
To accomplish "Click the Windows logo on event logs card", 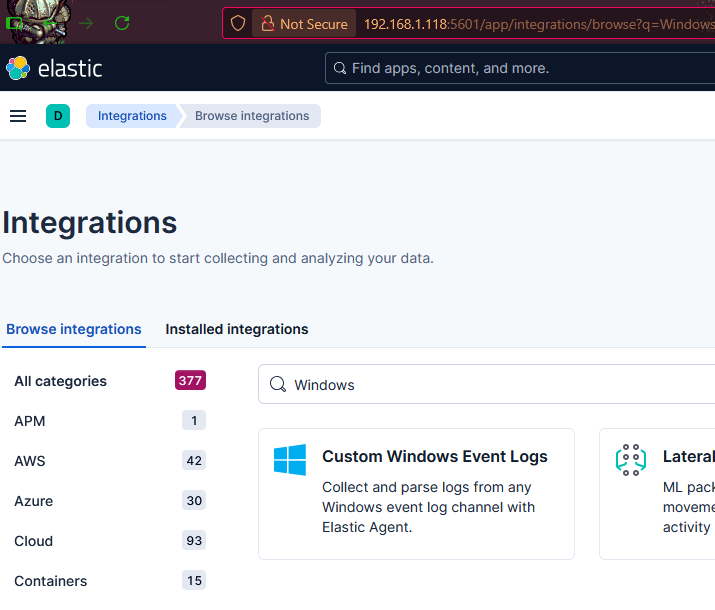I will (x=290, y=460).
